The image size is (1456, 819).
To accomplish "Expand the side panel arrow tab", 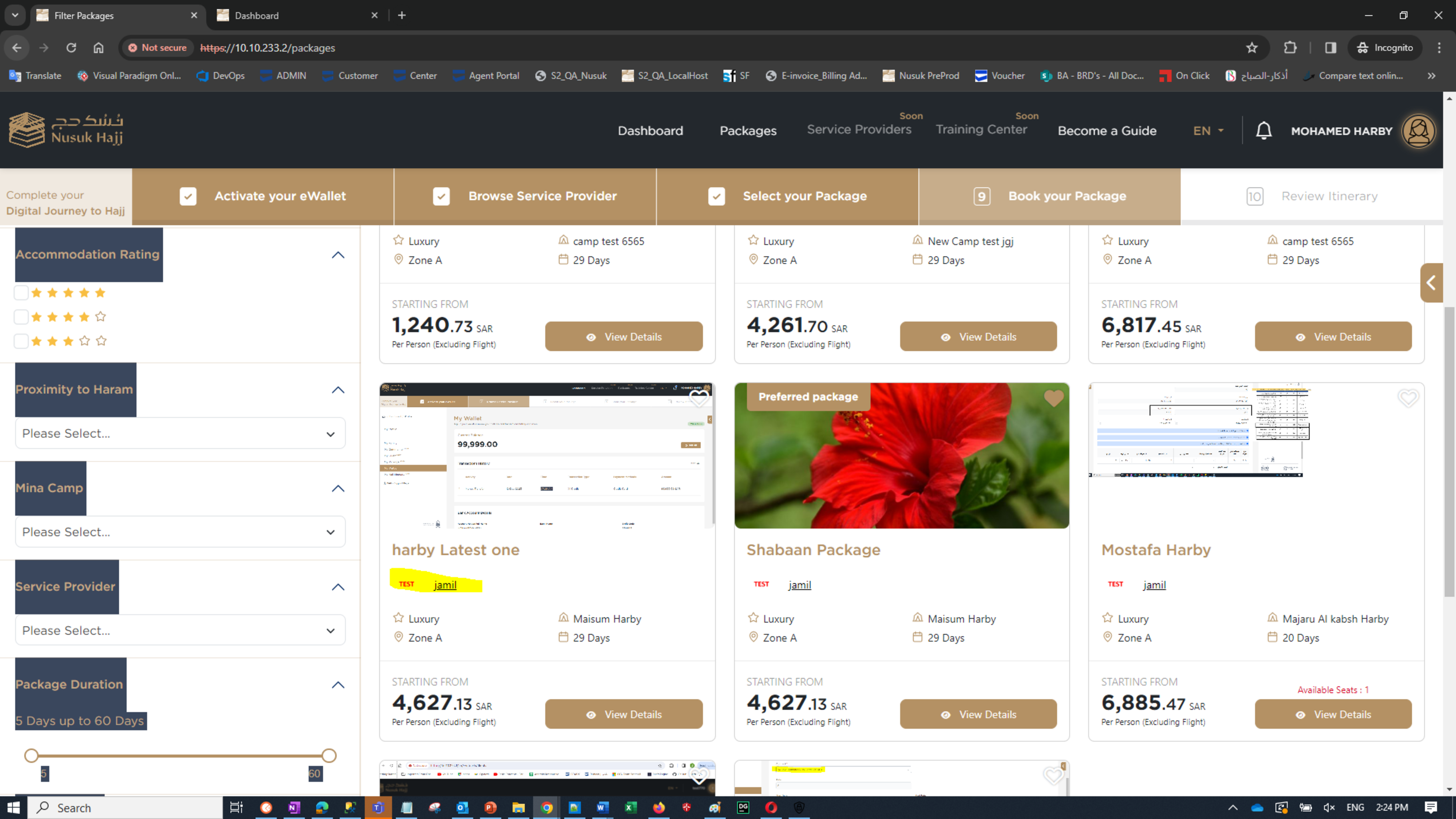I will (1431, 282).
